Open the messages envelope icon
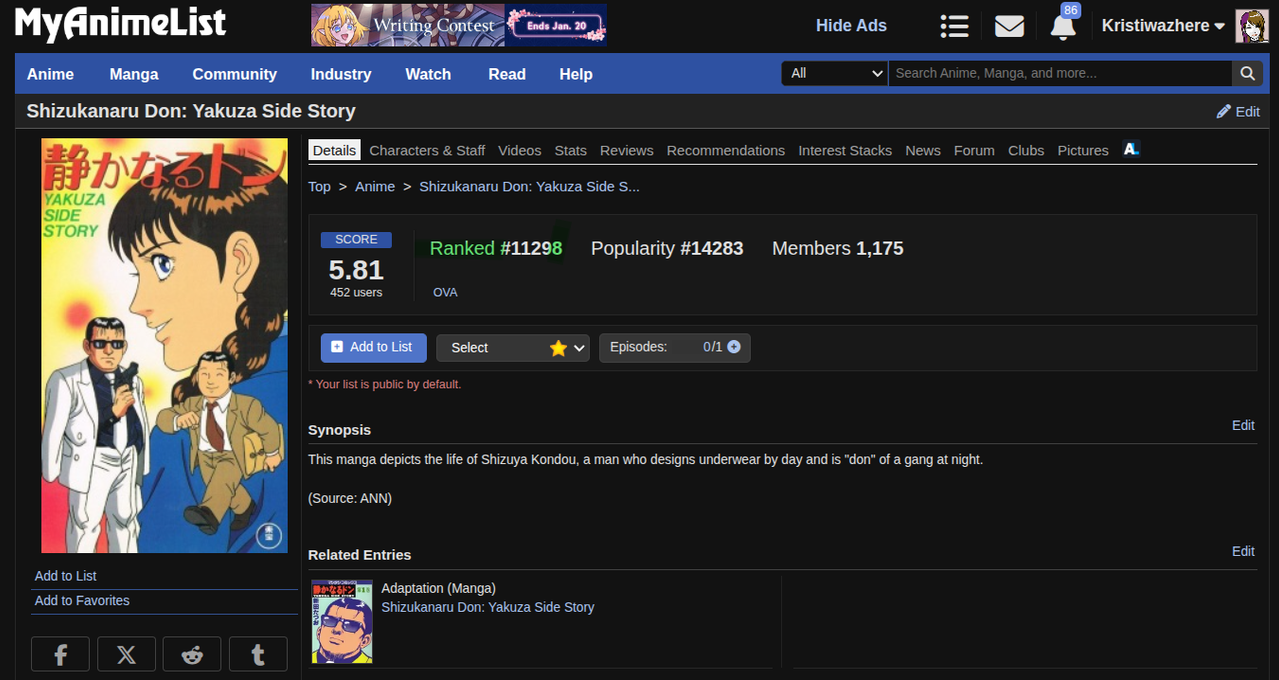 point(1009,26)
